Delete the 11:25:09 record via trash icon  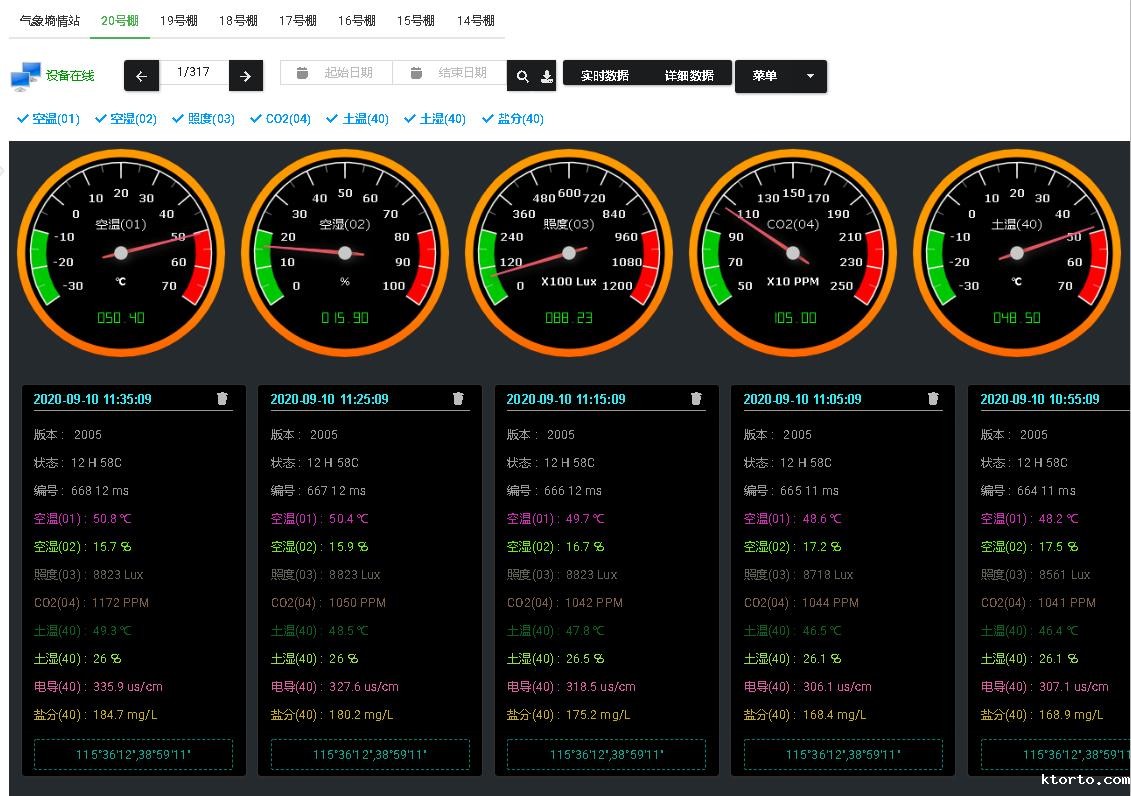(459, 398)
